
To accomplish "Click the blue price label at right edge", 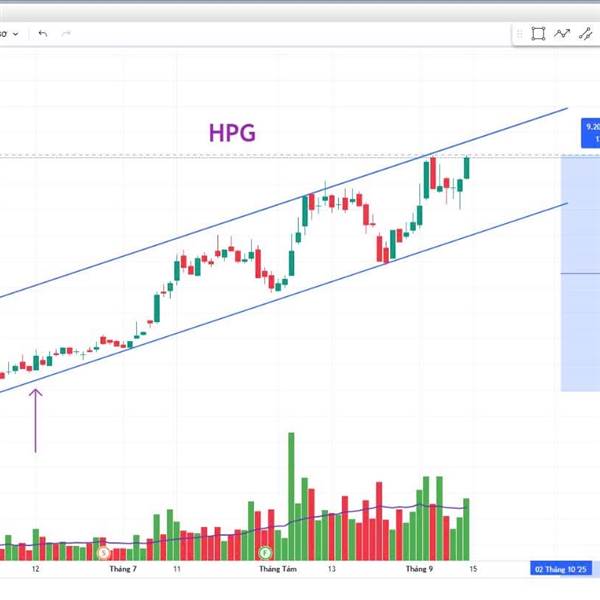I will 590,133.
